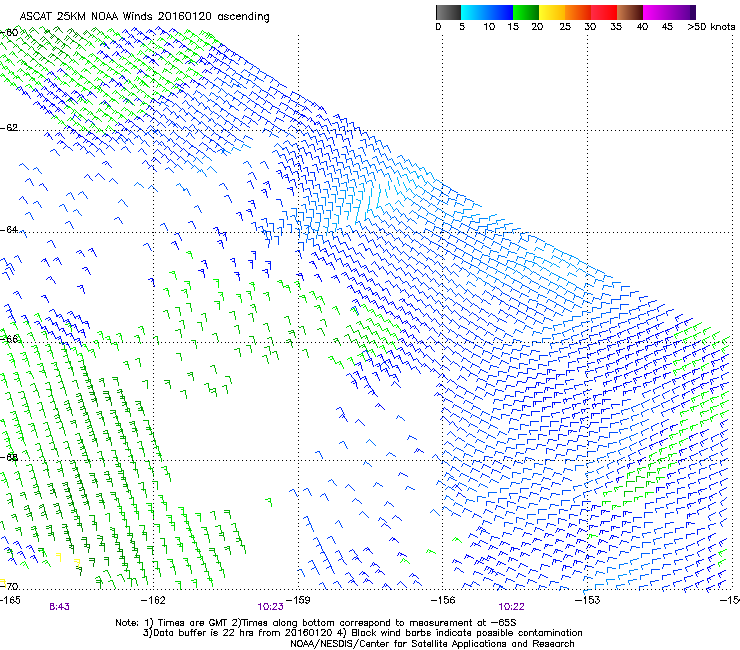Click the "35" label under the color scale
Image resolution: width=740 pixels, height=650 pixels.
(616, 27)
